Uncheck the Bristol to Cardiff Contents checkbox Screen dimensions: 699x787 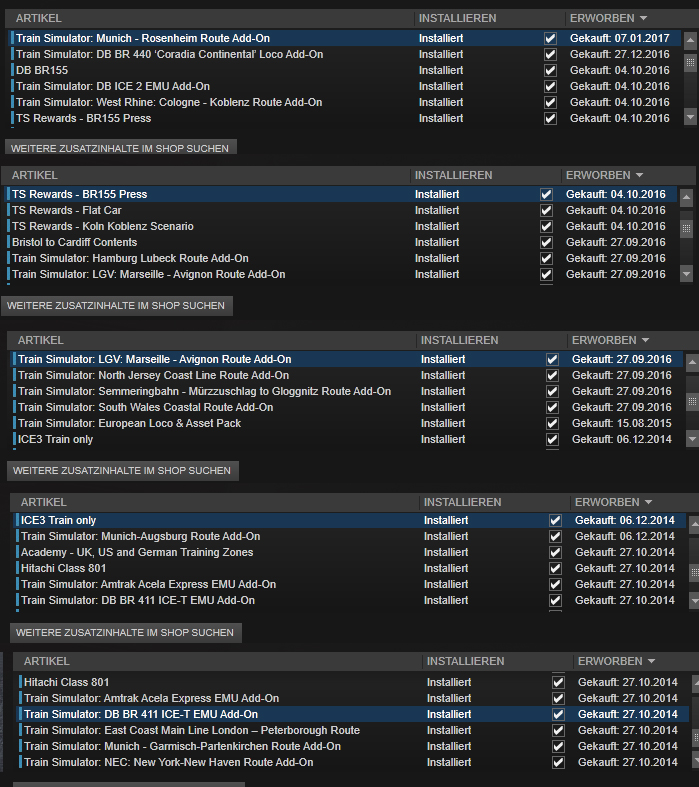tap(546, 242)
